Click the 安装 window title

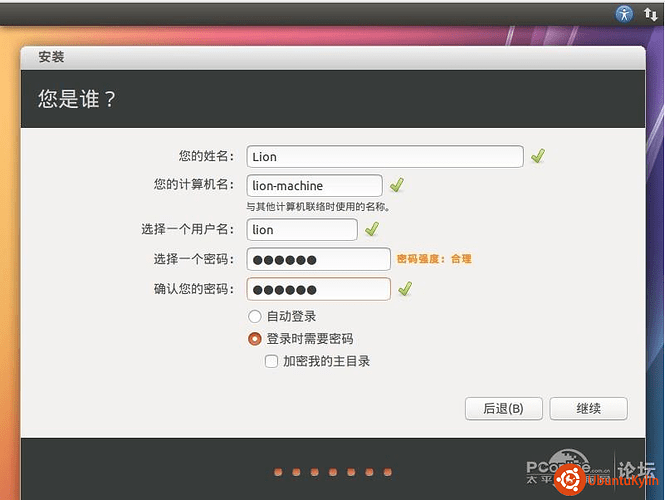click(x=51, y=57)
